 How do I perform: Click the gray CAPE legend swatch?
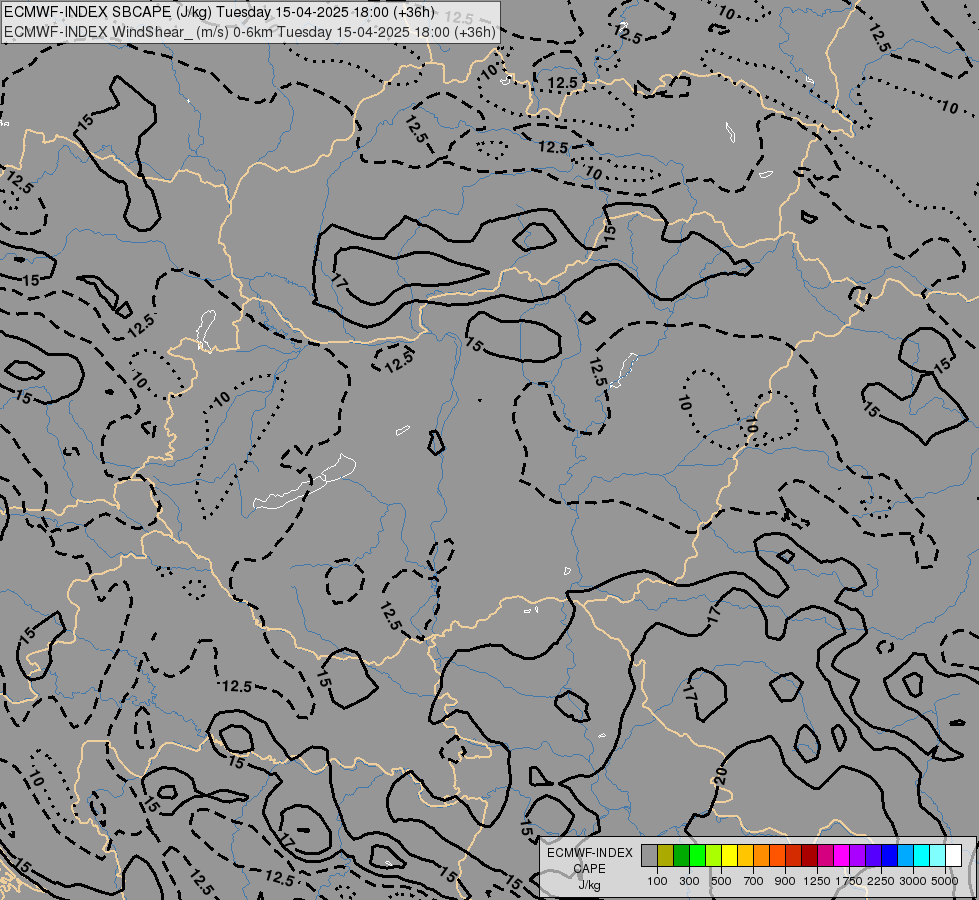click(x=649, y=856)
